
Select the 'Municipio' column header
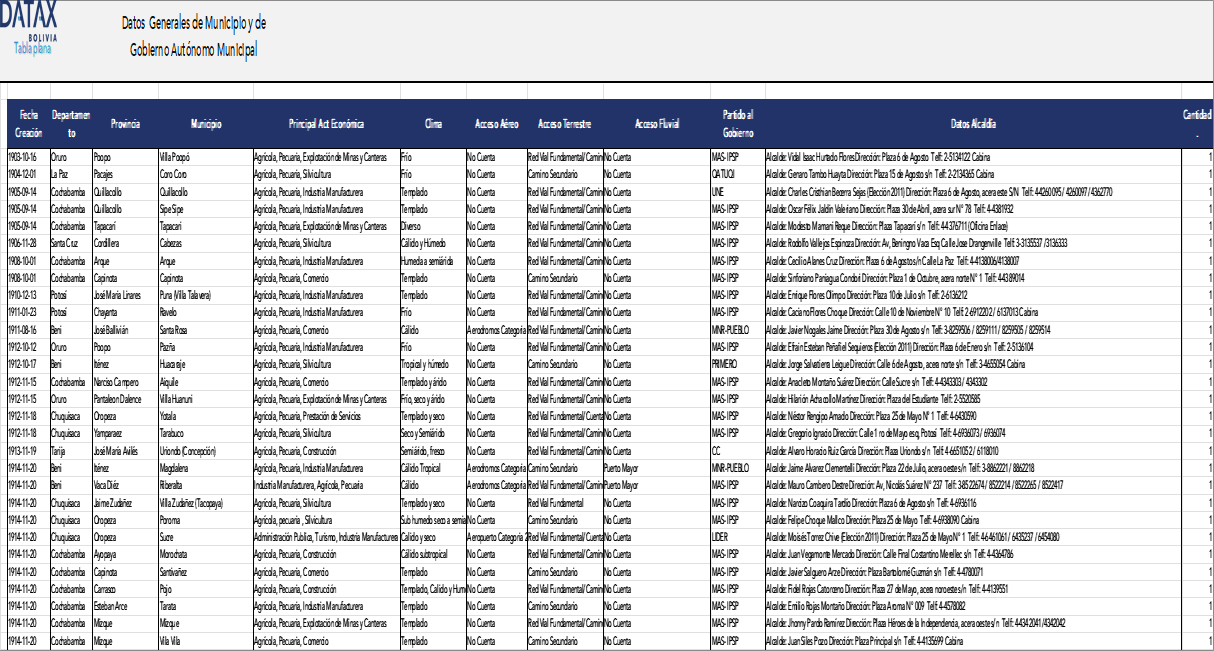(205, 124)
